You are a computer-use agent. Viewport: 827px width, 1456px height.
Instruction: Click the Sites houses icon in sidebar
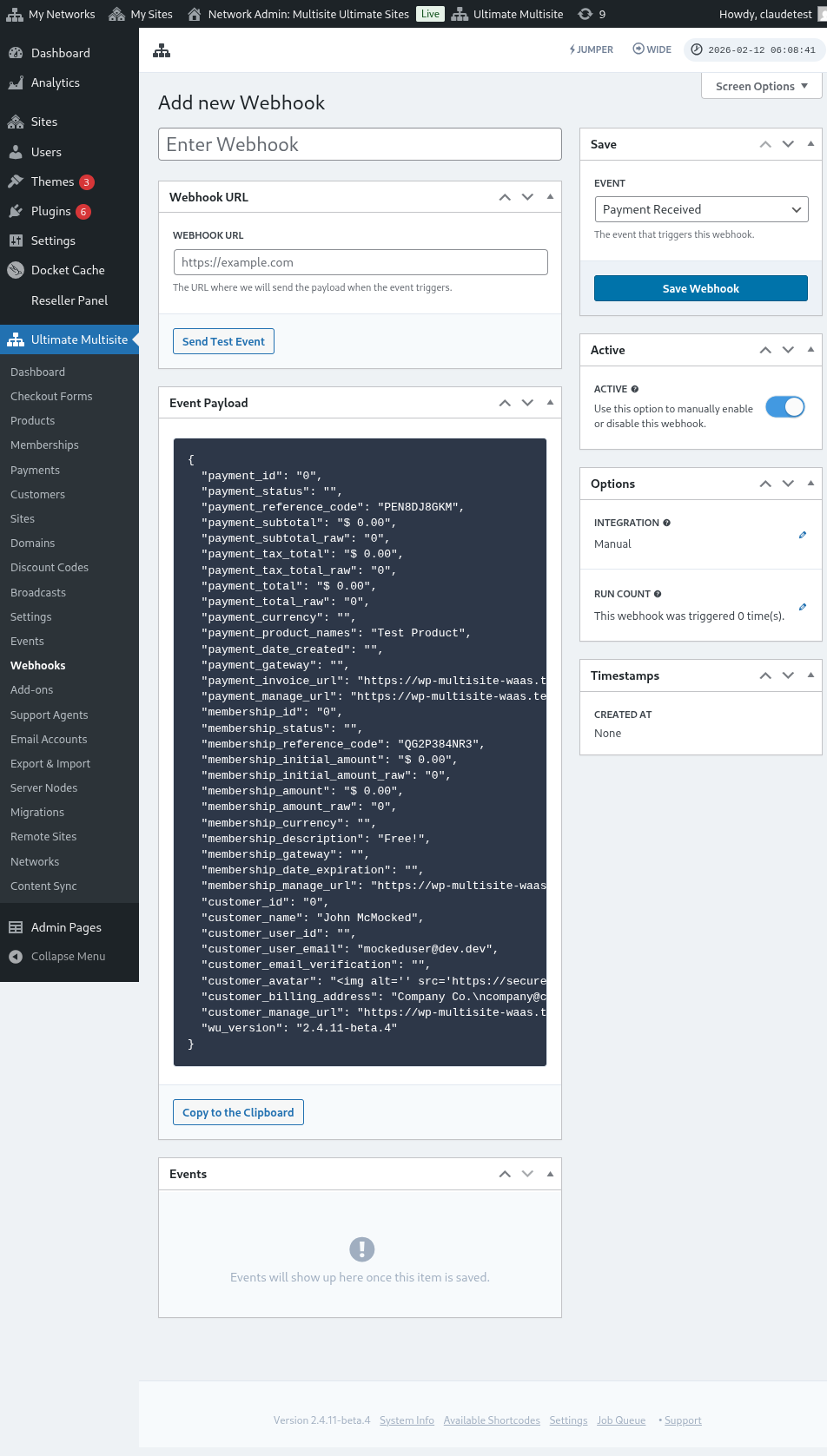tap(16, 122)
